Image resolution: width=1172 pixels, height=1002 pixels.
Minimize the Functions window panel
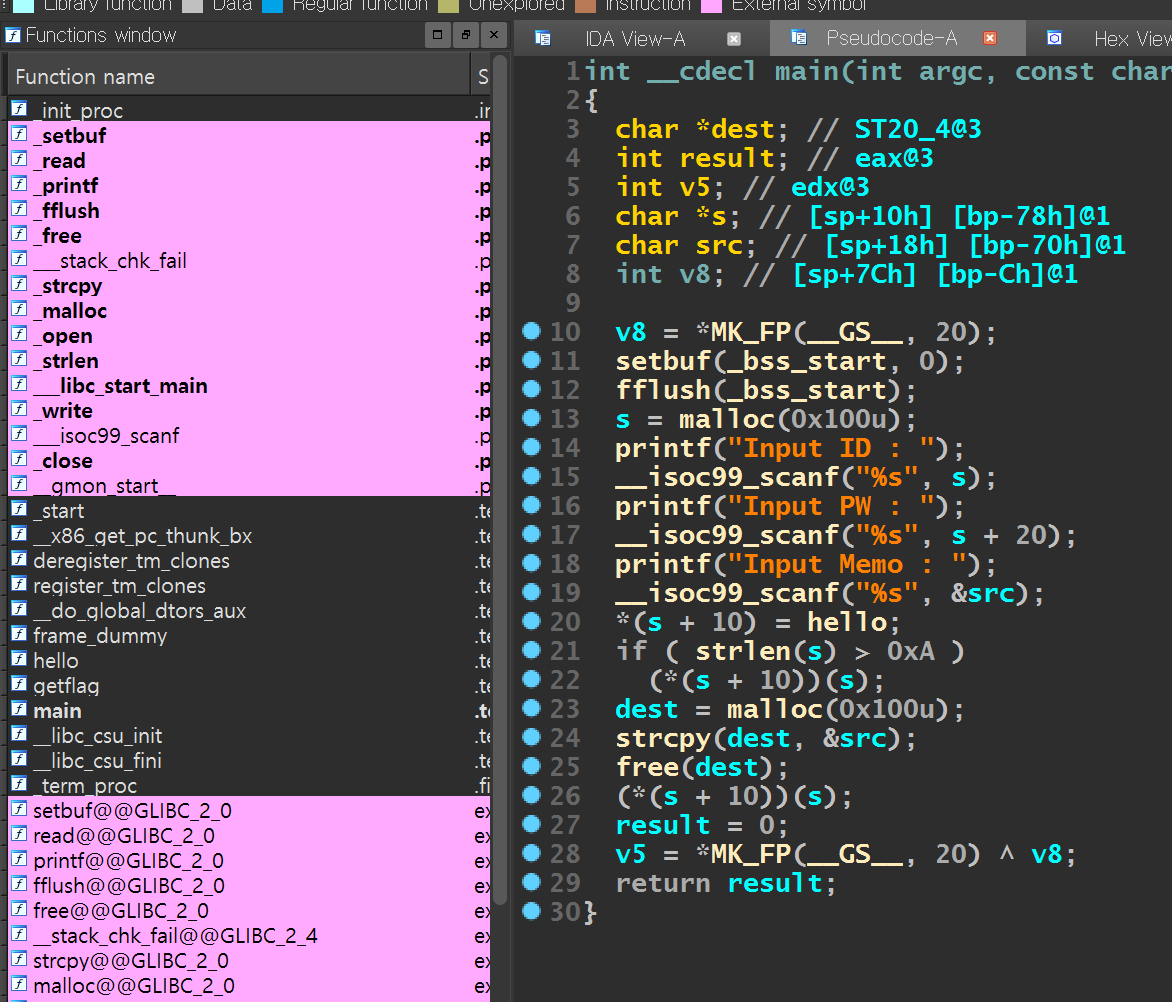pos(438,36)
